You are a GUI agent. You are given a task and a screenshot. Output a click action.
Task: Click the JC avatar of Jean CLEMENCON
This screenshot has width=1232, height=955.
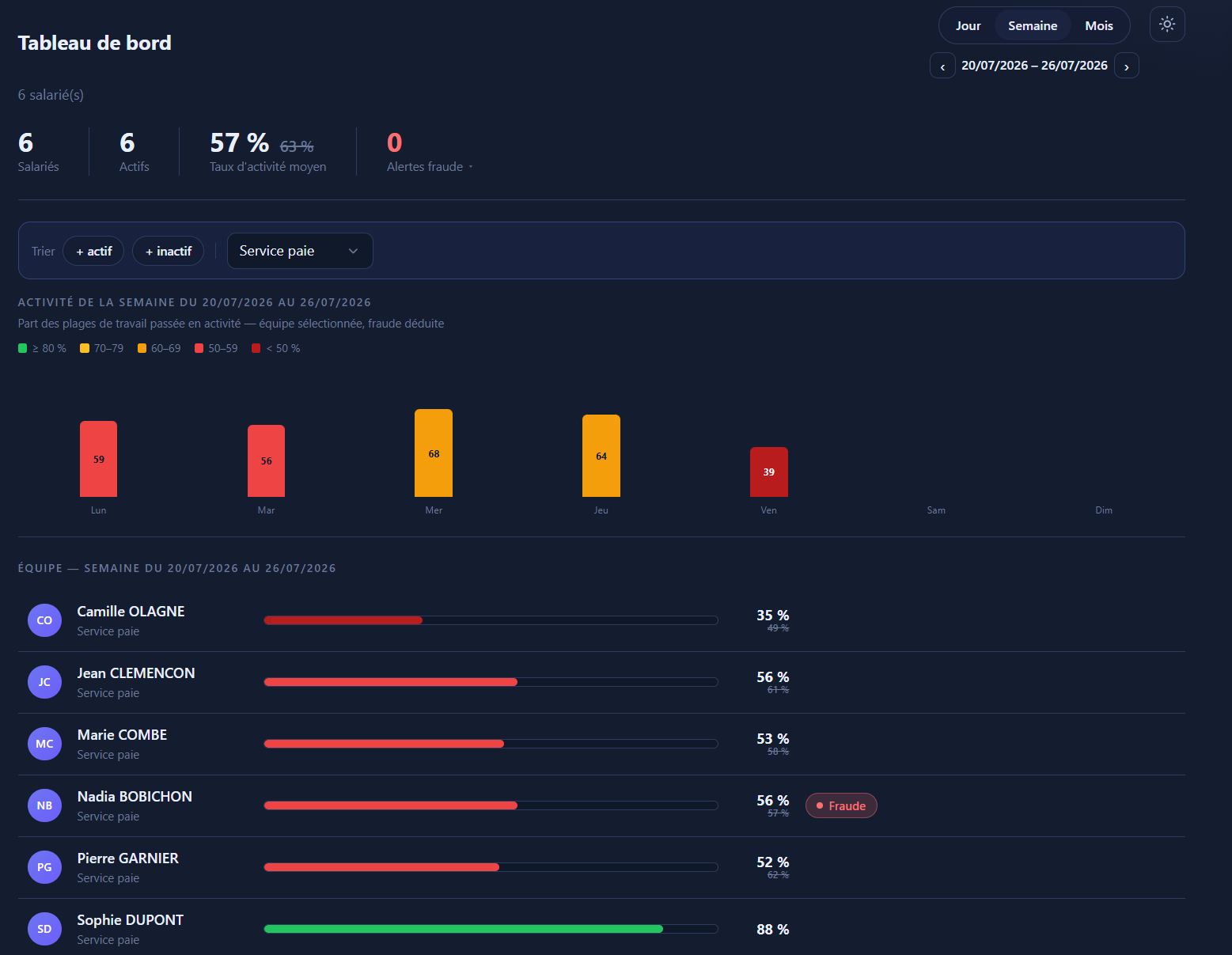44,682
